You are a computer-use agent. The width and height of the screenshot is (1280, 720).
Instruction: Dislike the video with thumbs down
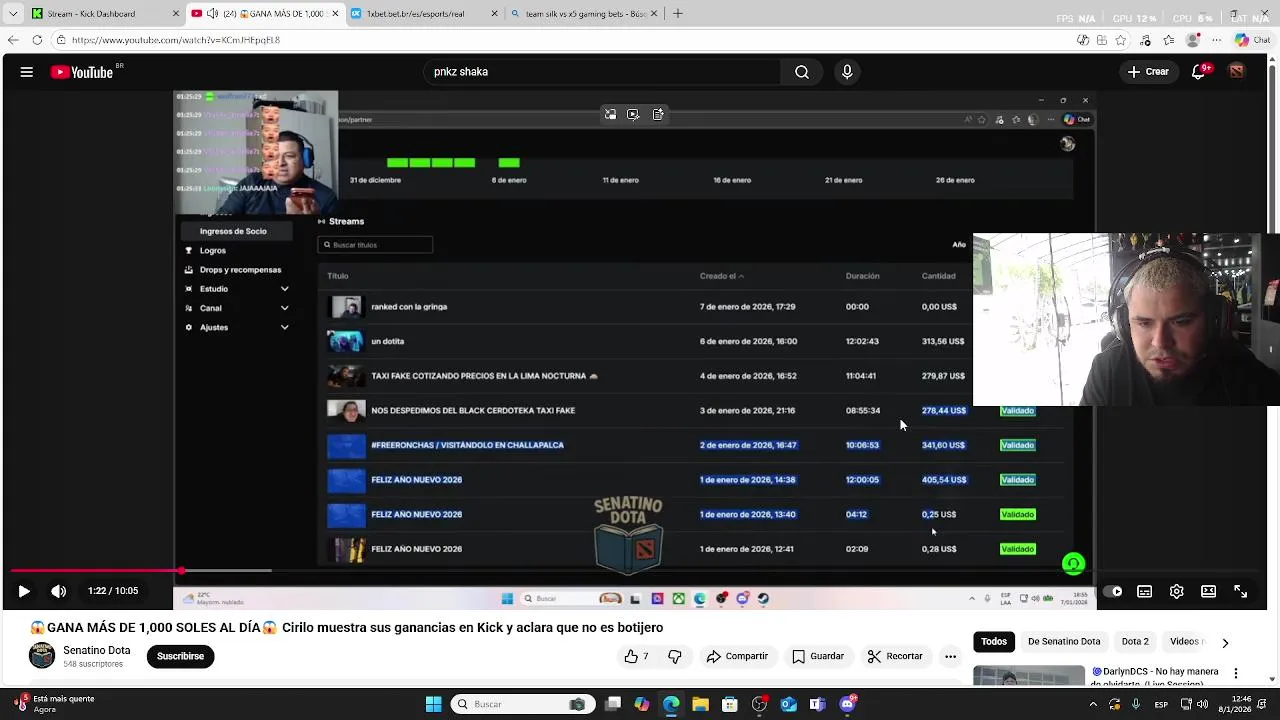tap(675, 656)
